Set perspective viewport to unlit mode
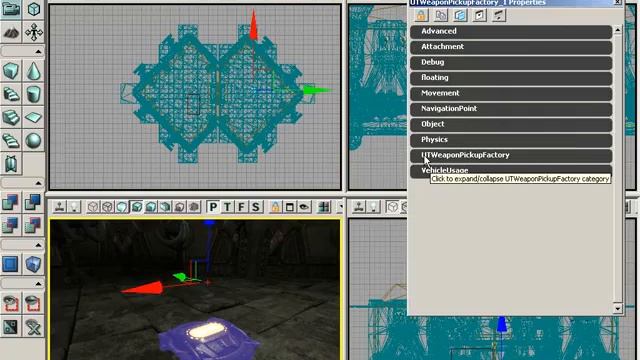Image resolution: width=640 pixels, height=360 pixels. click(122, 207)
